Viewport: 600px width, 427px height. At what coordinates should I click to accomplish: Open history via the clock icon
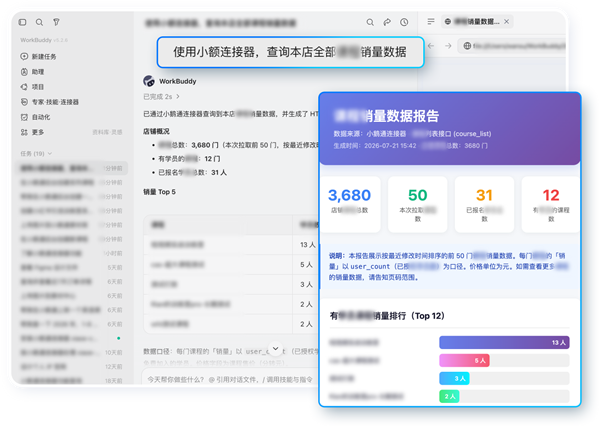point(404,22)
